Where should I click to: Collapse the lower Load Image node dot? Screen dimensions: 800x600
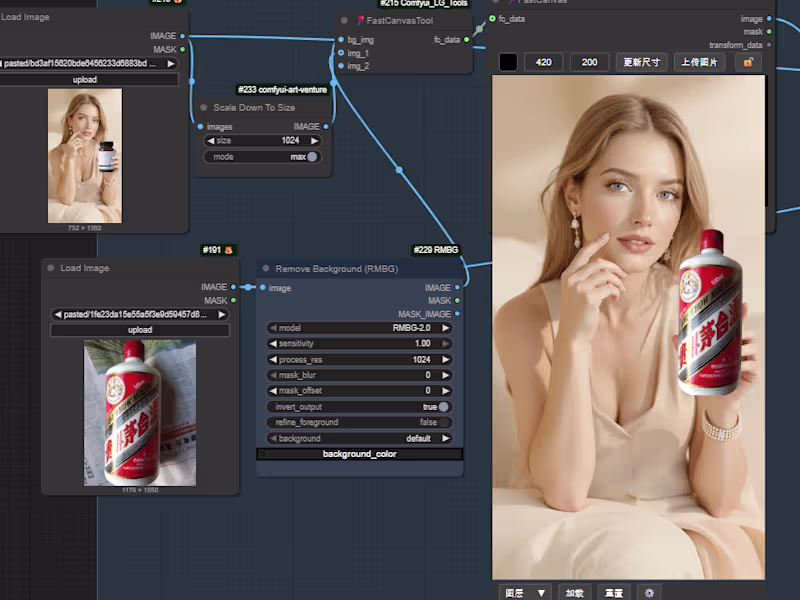tap(51, 268)
